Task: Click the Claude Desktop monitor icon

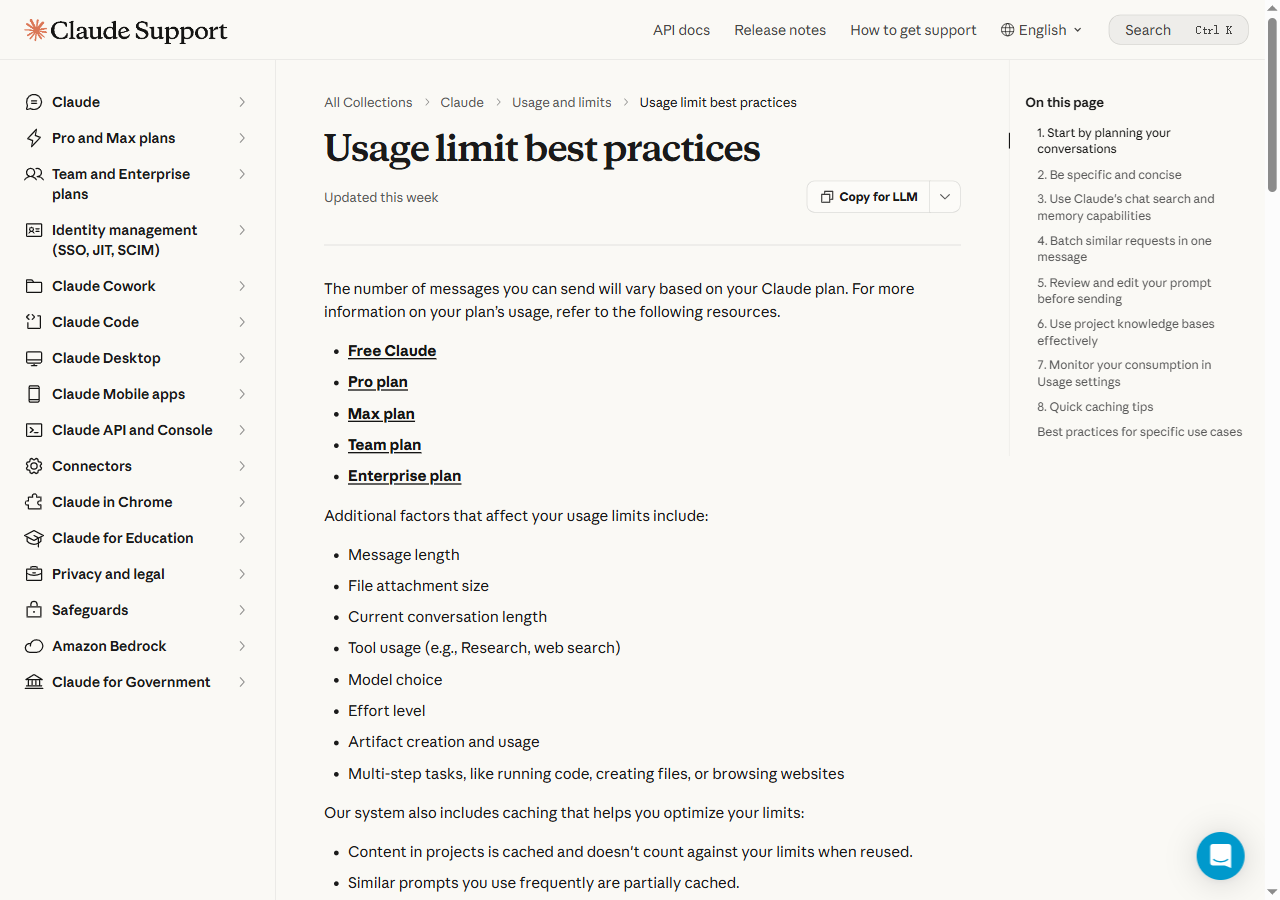Action: 34,358
